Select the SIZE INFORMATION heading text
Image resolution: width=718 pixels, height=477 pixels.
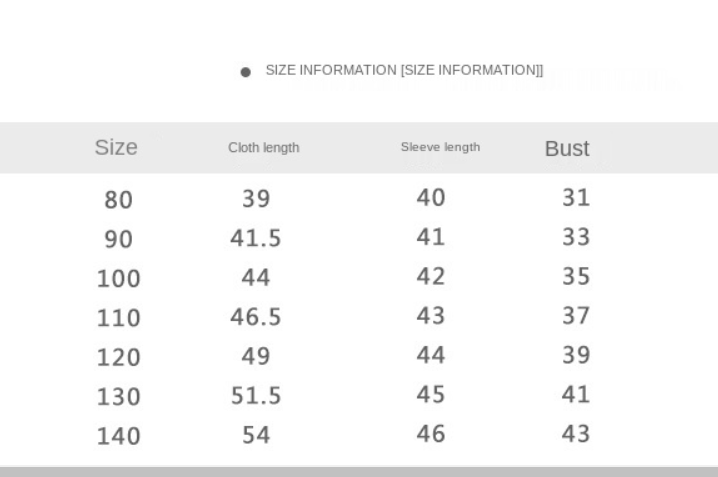coord(404,70)
